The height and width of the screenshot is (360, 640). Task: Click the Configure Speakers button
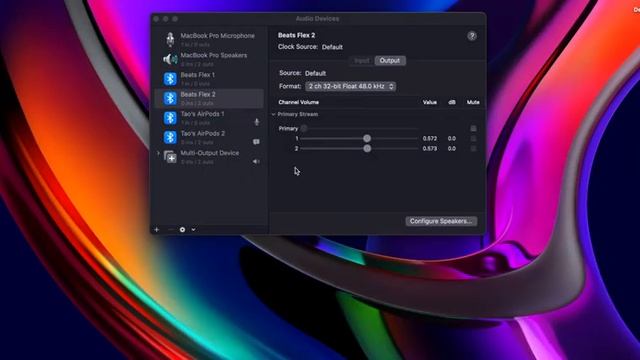[x=441, y=221]
